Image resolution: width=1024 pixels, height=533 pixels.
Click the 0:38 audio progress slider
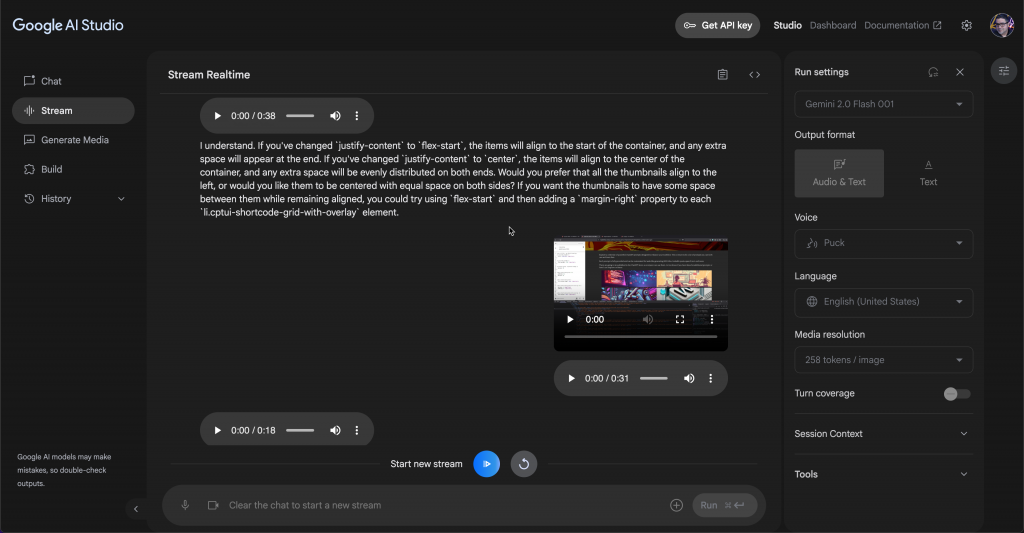pyautogui.click(x=300, y=116)
